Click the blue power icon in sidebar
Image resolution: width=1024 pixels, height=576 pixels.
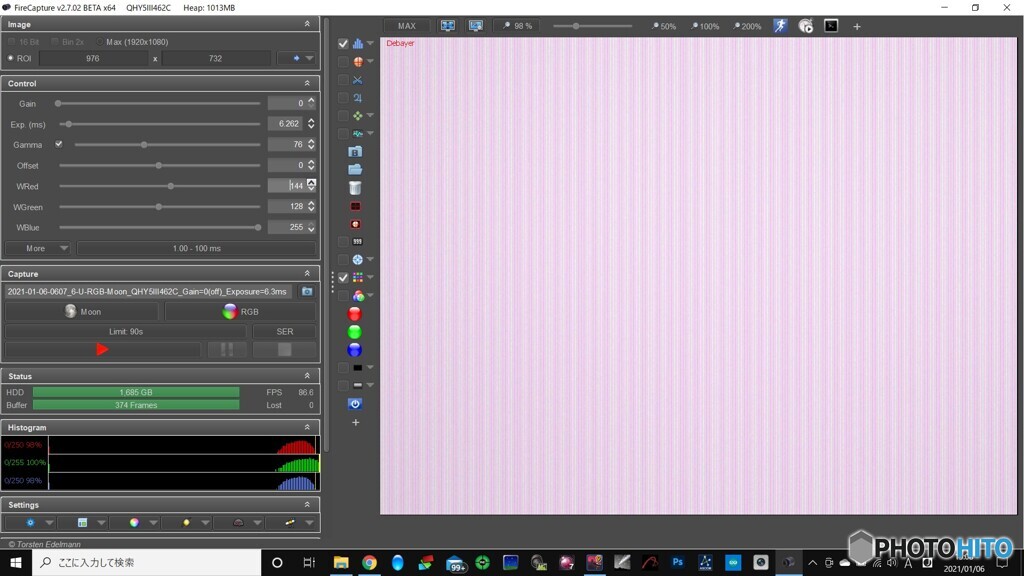(x=355, y=404)
